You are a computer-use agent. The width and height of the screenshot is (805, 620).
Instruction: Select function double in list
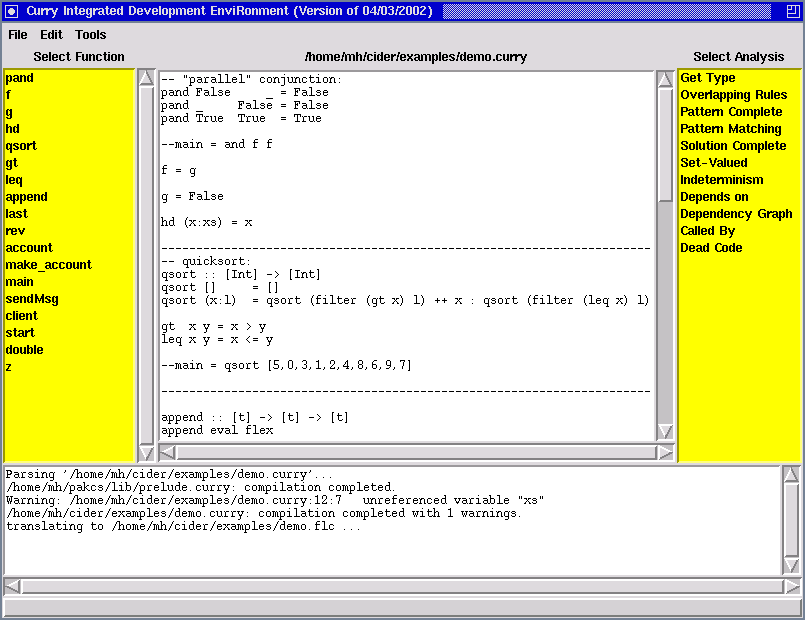click(x=24, y=349)
